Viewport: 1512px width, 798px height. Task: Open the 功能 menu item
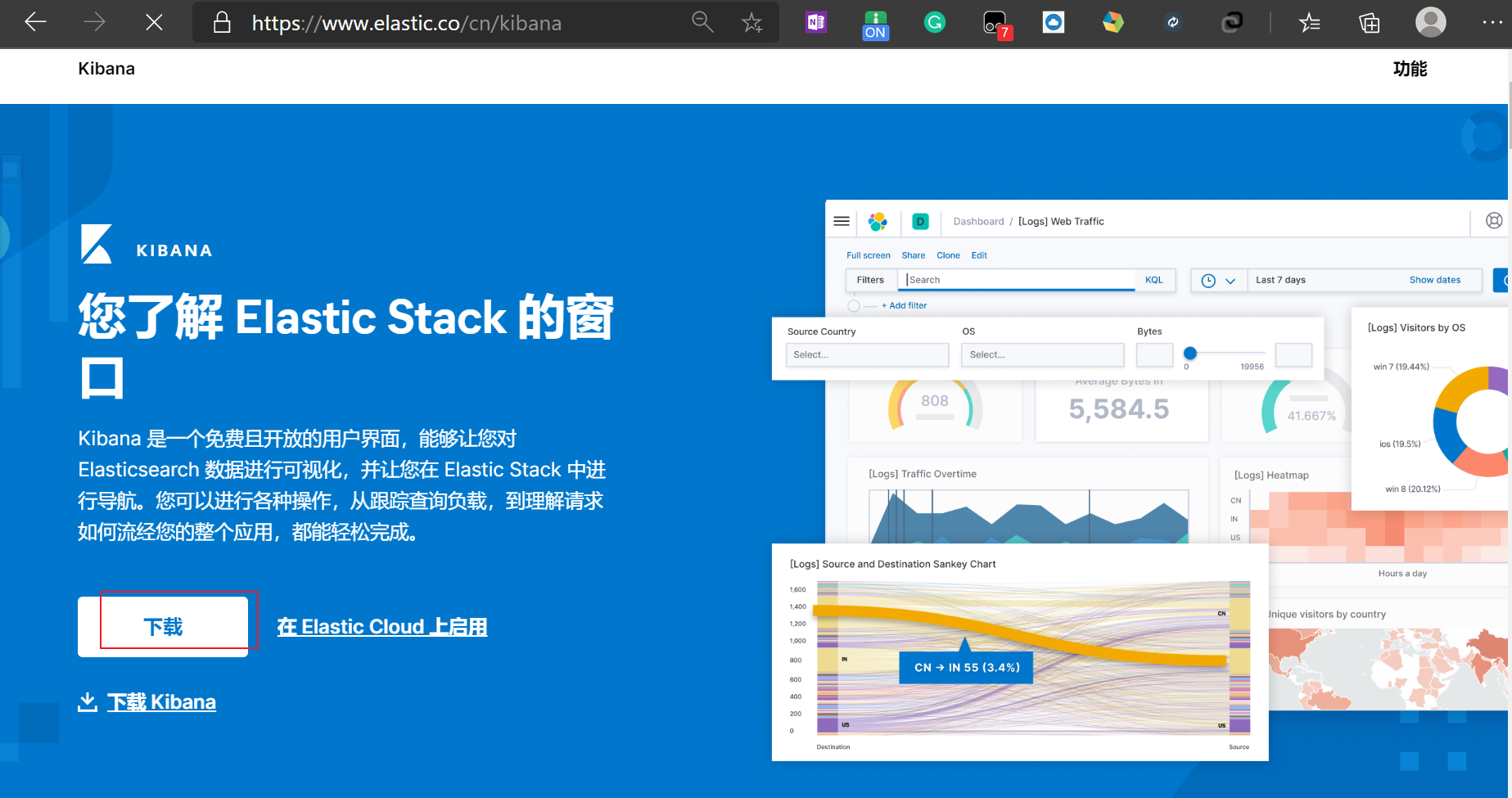(1410, 69)
